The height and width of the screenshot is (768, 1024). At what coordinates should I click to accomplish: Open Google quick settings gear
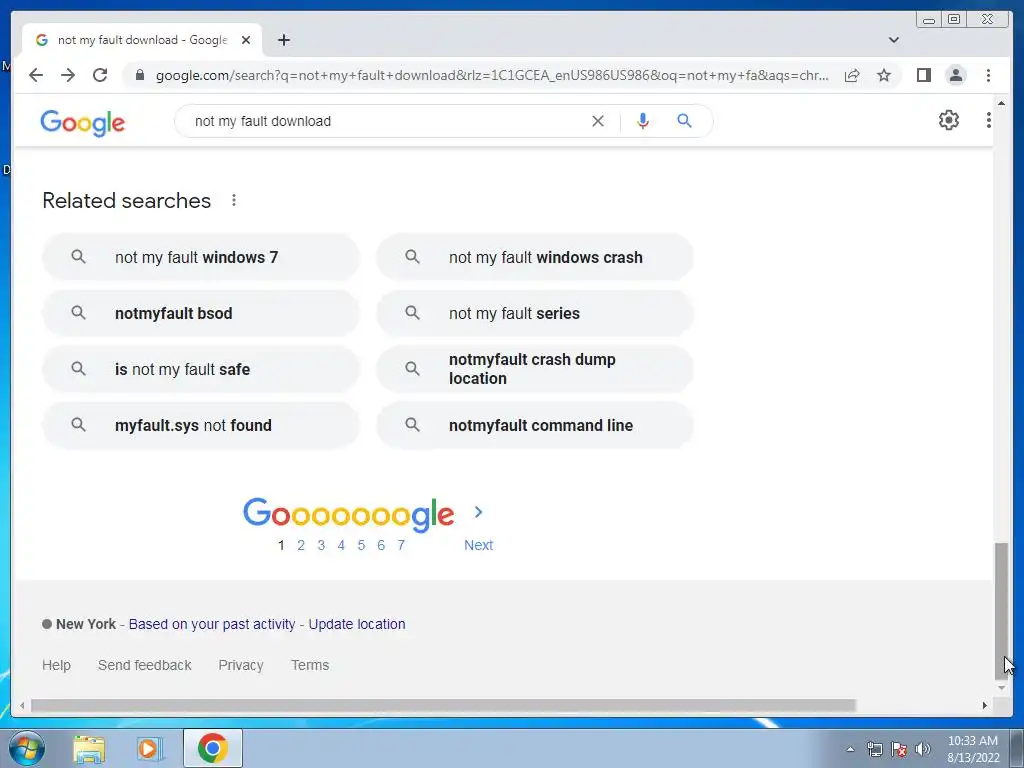[x=948, y=120]
